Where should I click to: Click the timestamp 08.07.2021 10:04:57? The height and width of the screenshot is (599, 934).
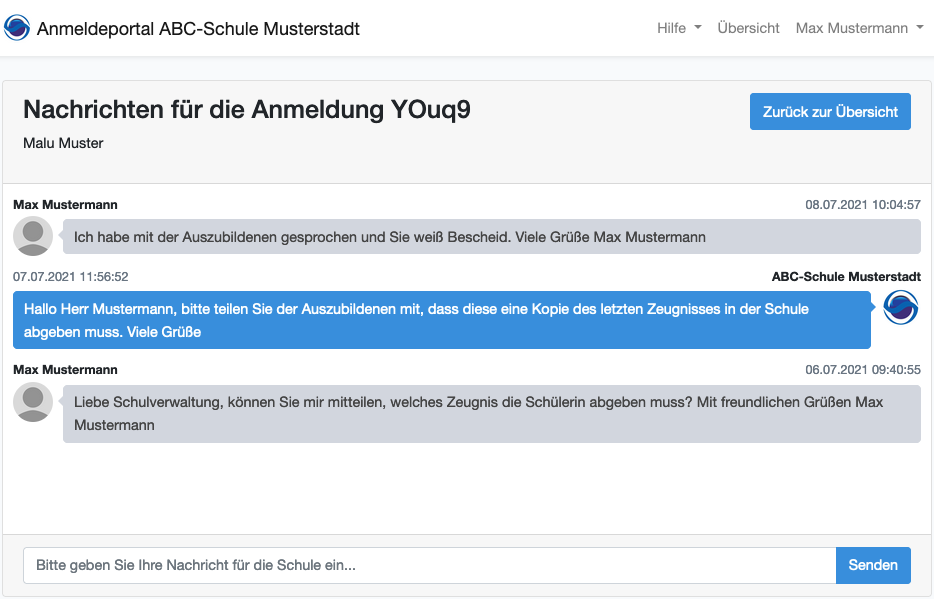[862, 205]
